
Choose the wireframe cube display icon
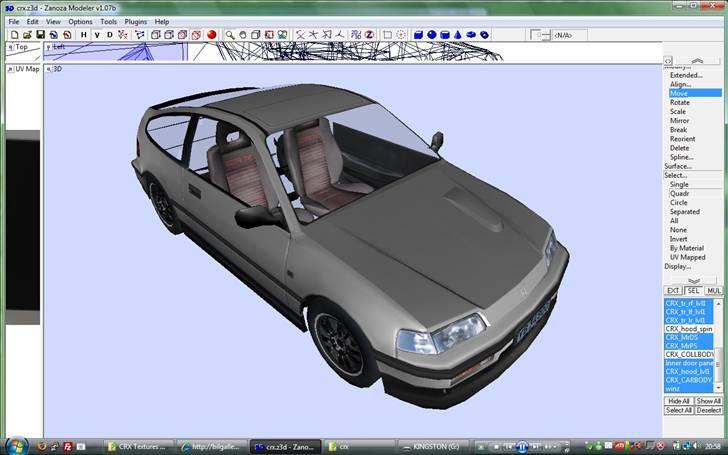click(156, 35)
